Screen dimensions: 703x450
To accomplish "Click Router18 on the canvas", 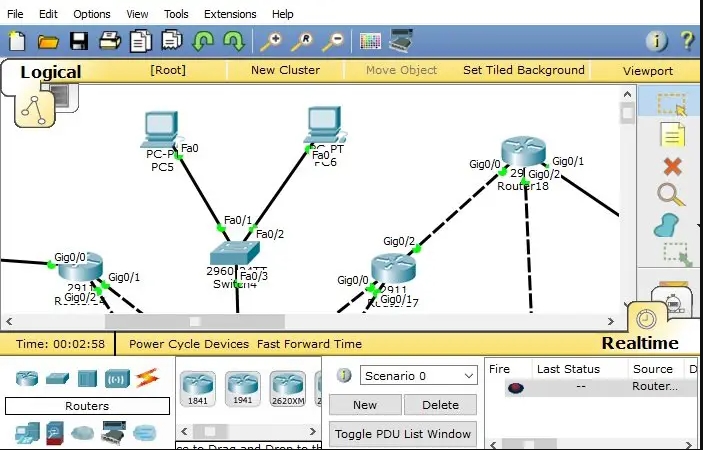I will tap(523, 155).
